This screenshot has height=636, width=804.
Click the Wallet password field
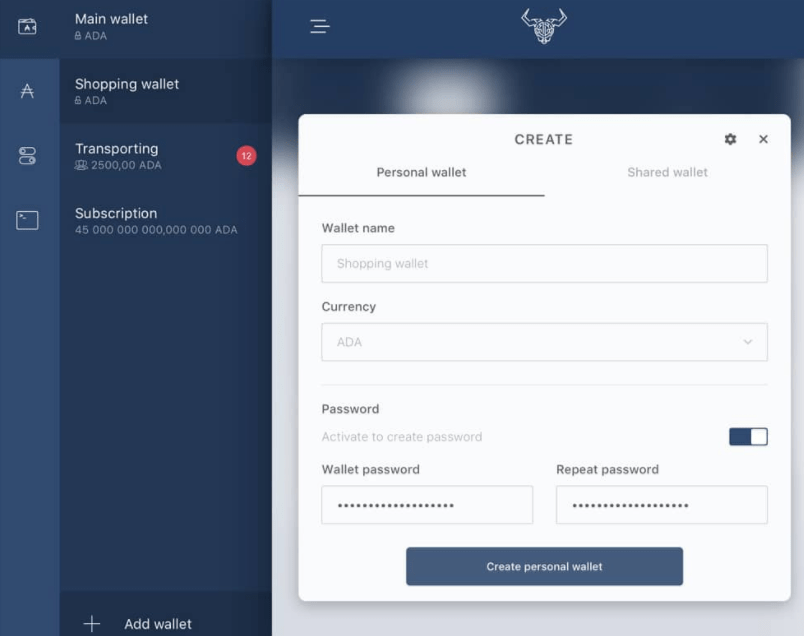(x=427, y=505)
